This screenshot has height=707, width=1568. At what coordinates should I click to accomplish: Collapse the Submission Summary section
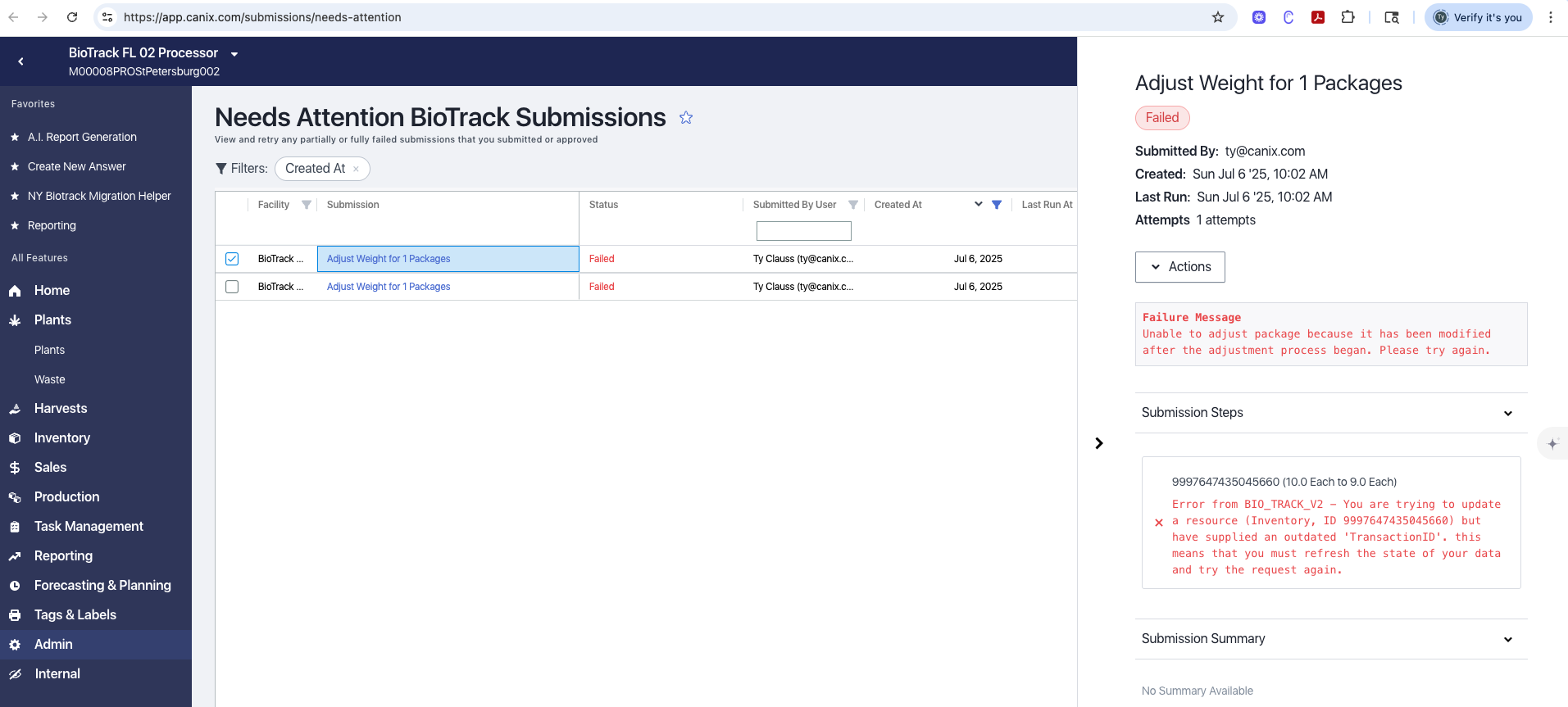(x=1508, y=640)
